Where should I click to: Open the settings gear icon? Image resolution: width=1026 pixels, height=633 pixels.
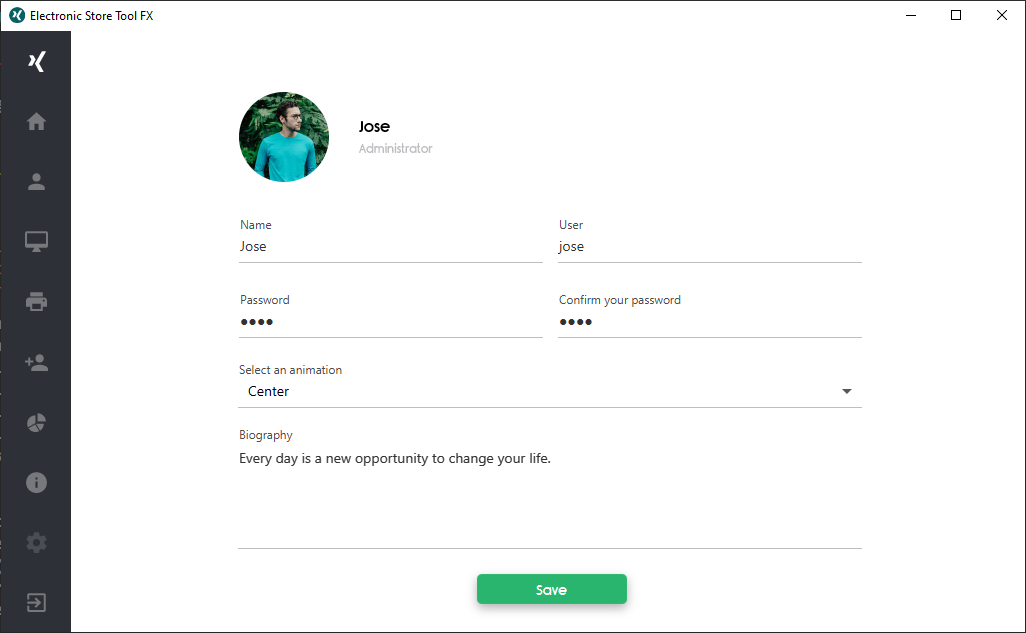pos(36,543)
